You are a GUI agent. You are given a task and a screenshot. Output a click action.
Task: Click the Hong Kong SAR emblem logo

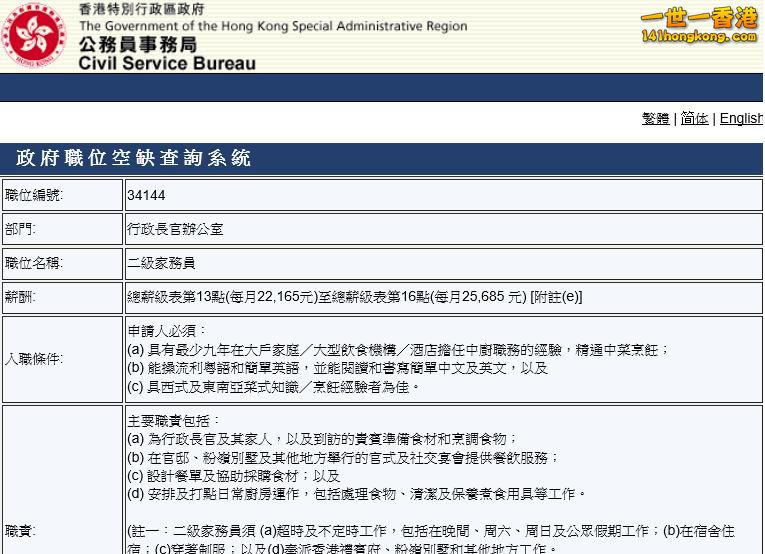coord(36,36)
